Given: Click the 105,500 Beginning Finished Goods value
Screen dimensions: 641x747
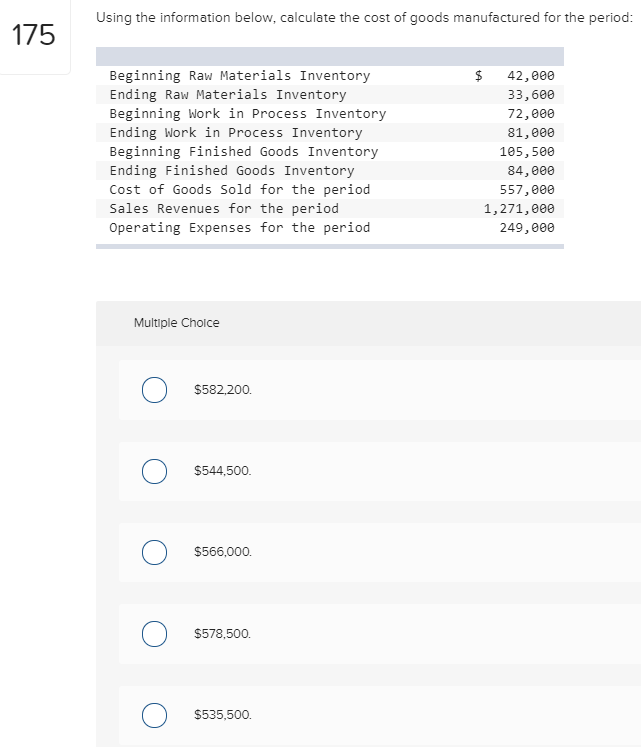Looking at the screenshot, I should click(x=526, y=152).
